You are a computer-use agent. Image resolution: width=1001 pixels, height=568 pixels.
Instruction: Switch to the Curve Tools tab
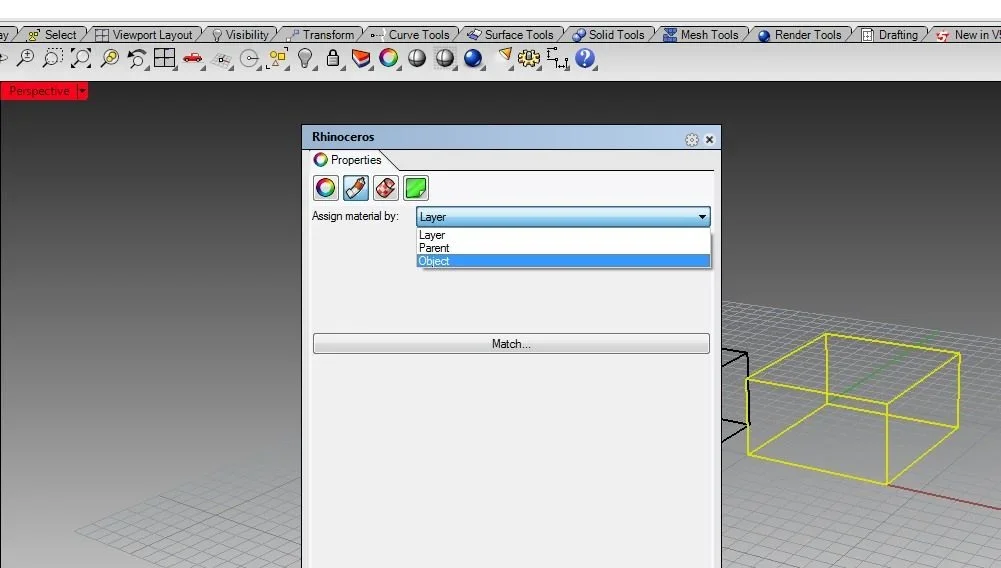click(x=418, y=35)
